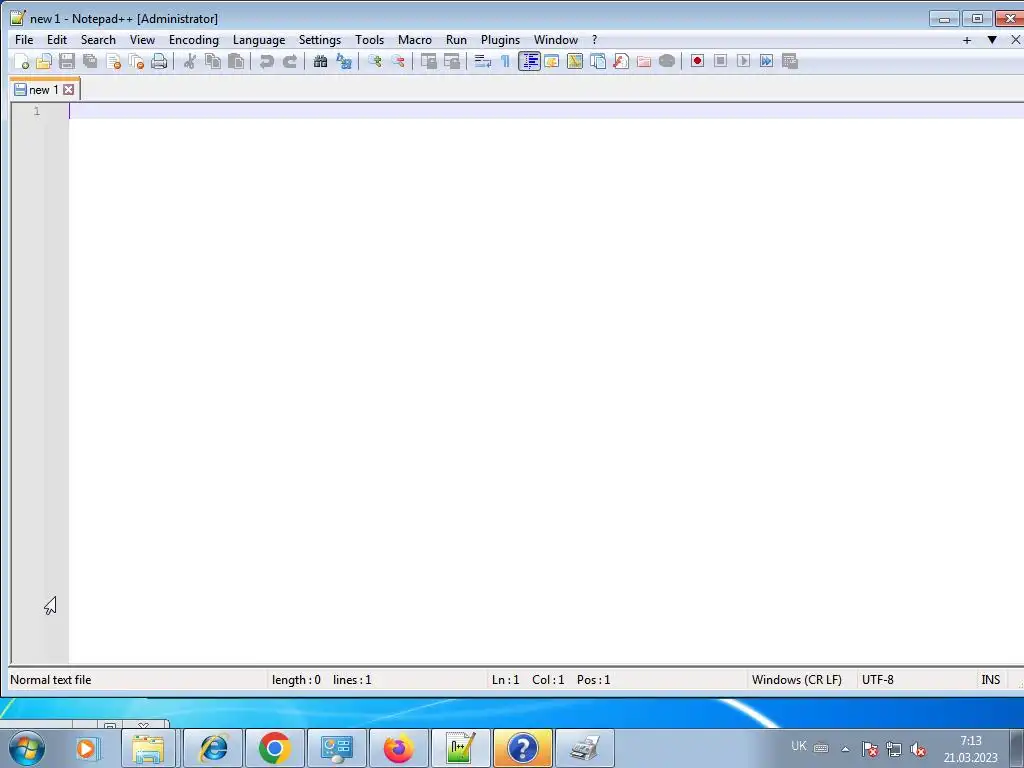Image resolution: width=1024 pixels, height=768 pixels.
Task: Click line number 1 in the margin
Action: [37, 112]
